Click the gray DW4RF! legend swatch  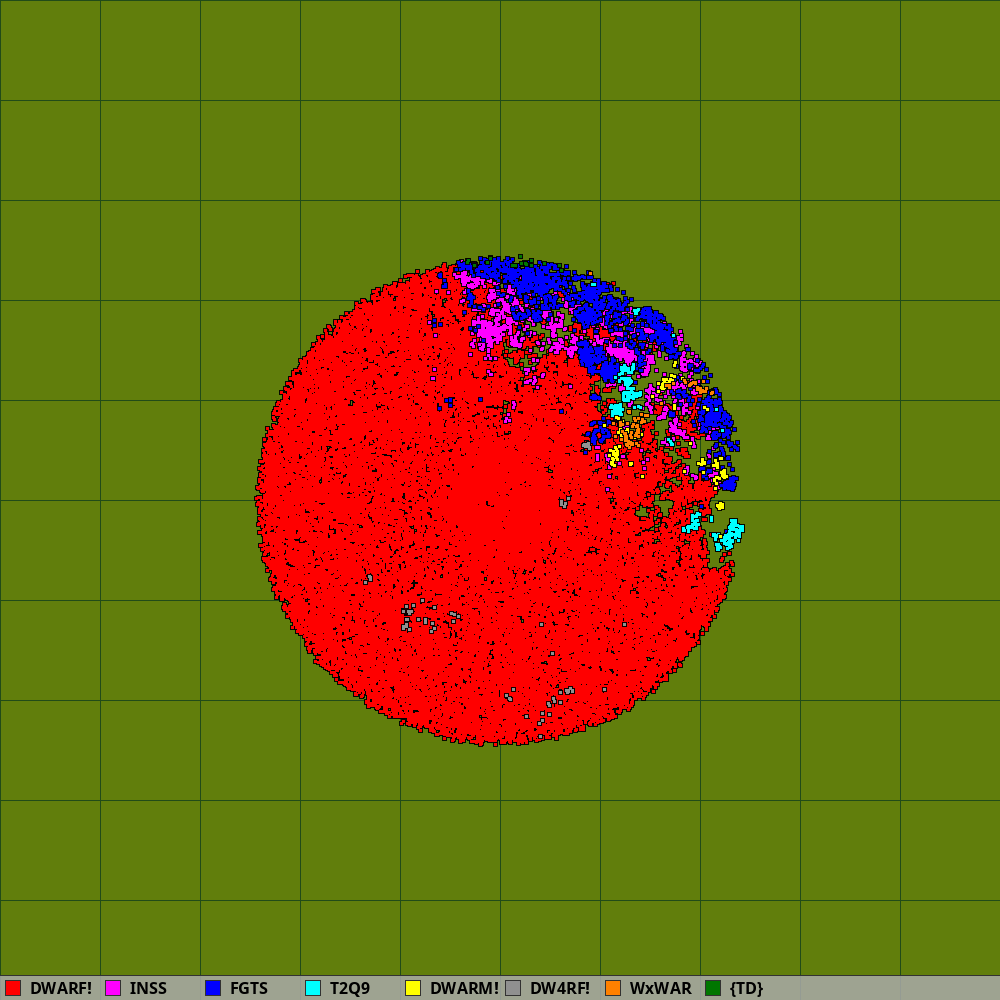[513, 988]
